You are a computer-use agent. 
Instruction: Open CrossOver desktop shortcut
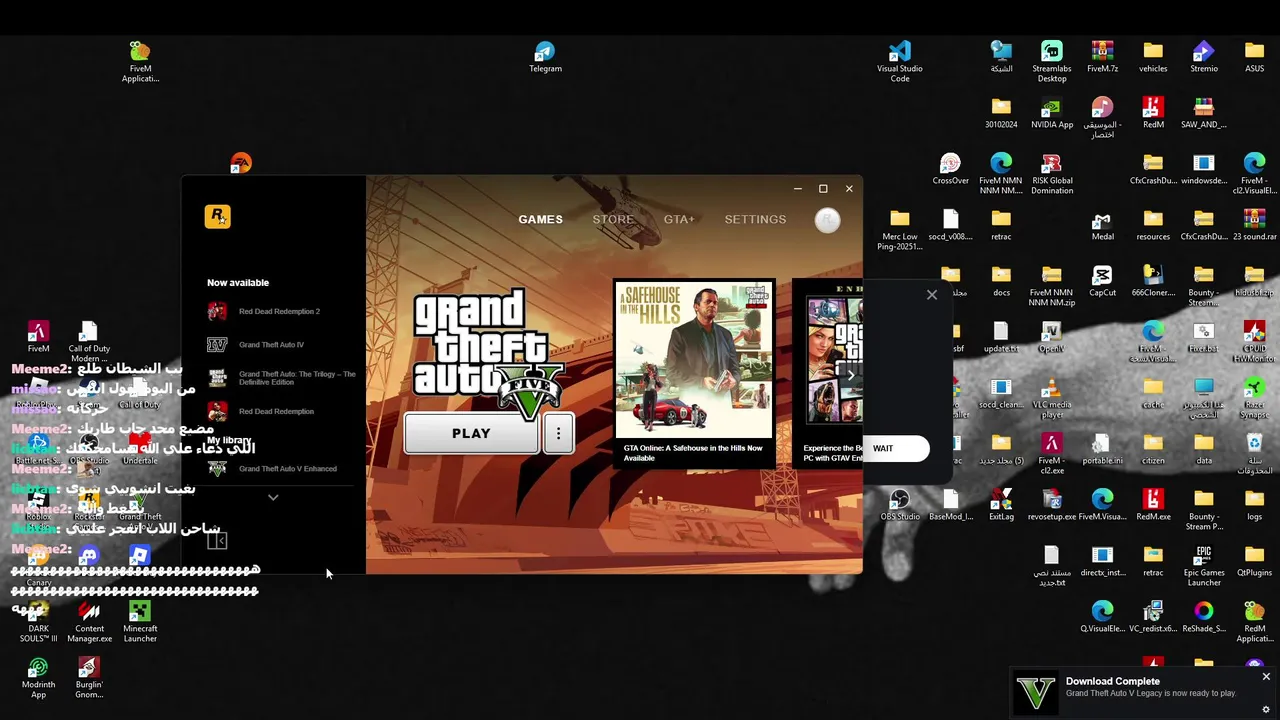950,169
